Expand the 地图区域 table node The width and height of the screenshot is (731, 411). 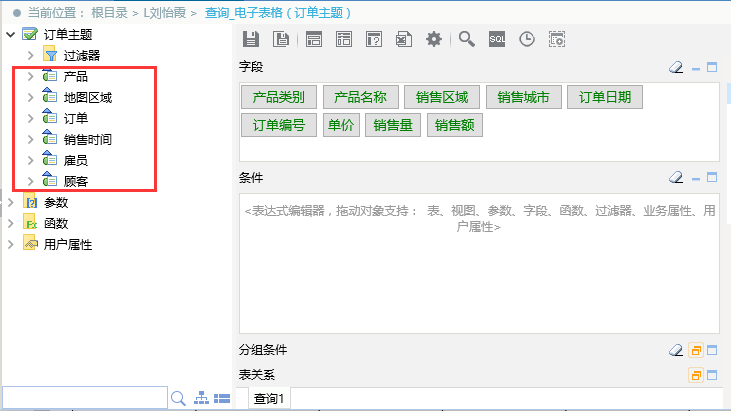click(31, 97)
